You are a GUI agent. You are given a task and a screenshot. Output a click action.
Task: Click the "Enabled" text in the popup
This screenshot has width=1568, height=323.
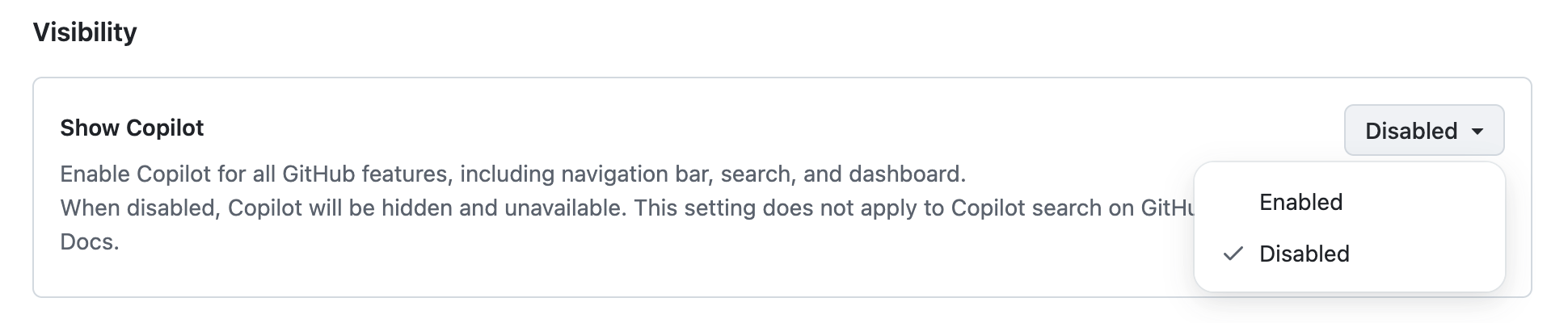pos(1300,202)
